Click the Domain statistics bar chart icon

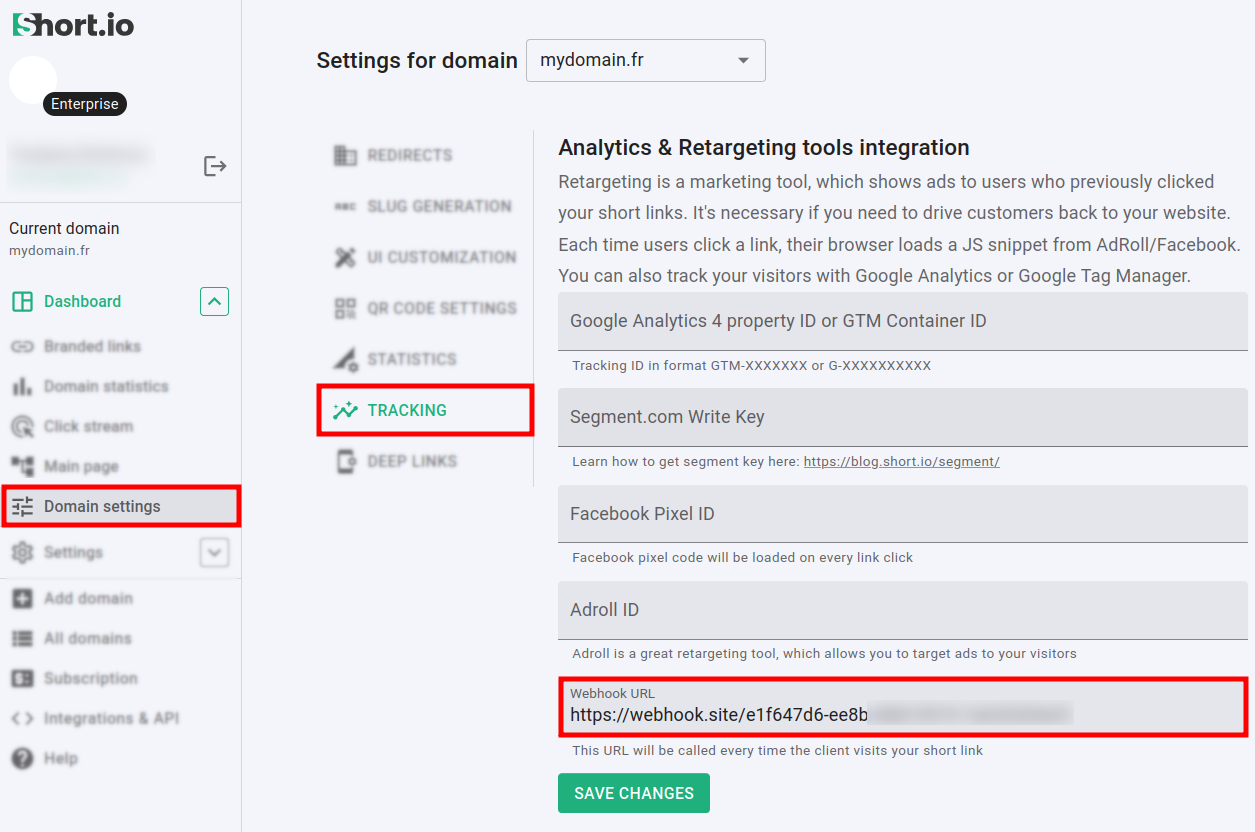click(x=22, y=387)
